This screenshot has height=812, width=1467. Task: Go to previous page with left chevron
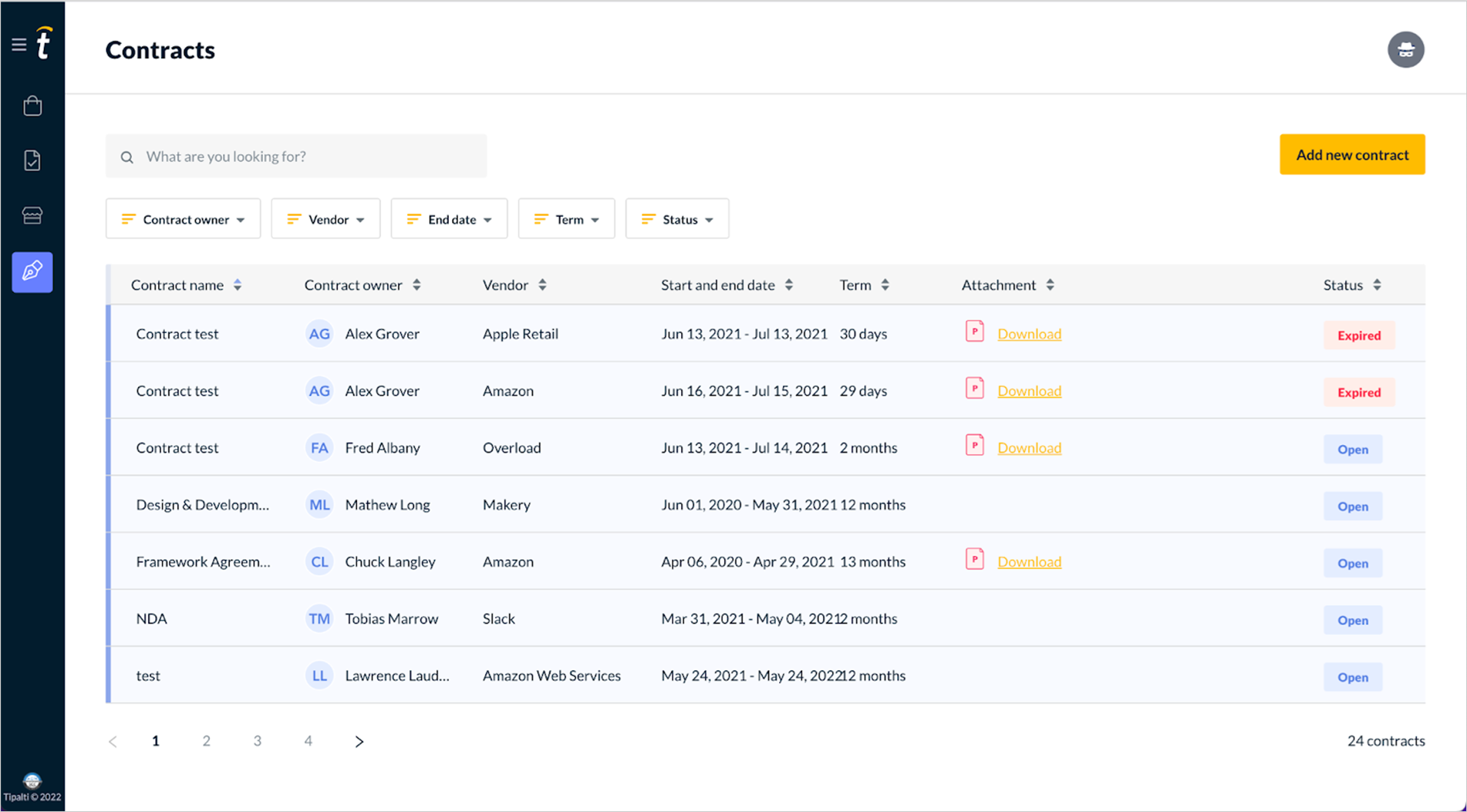click(x=113, y=742)
